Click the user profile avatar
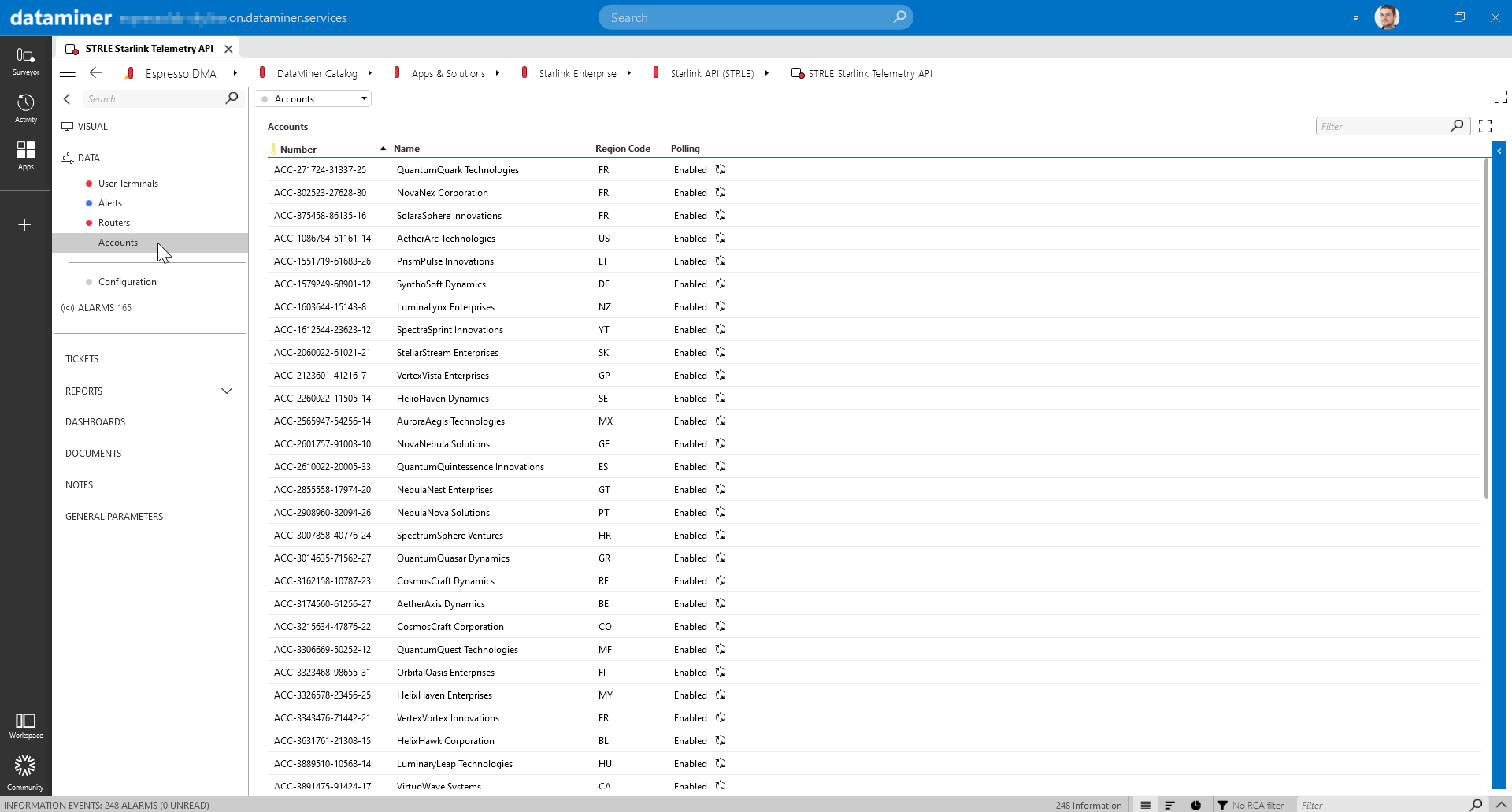Image resolution: width=1512 pixels, height=812 pixels. click(x=1387, y=17)
